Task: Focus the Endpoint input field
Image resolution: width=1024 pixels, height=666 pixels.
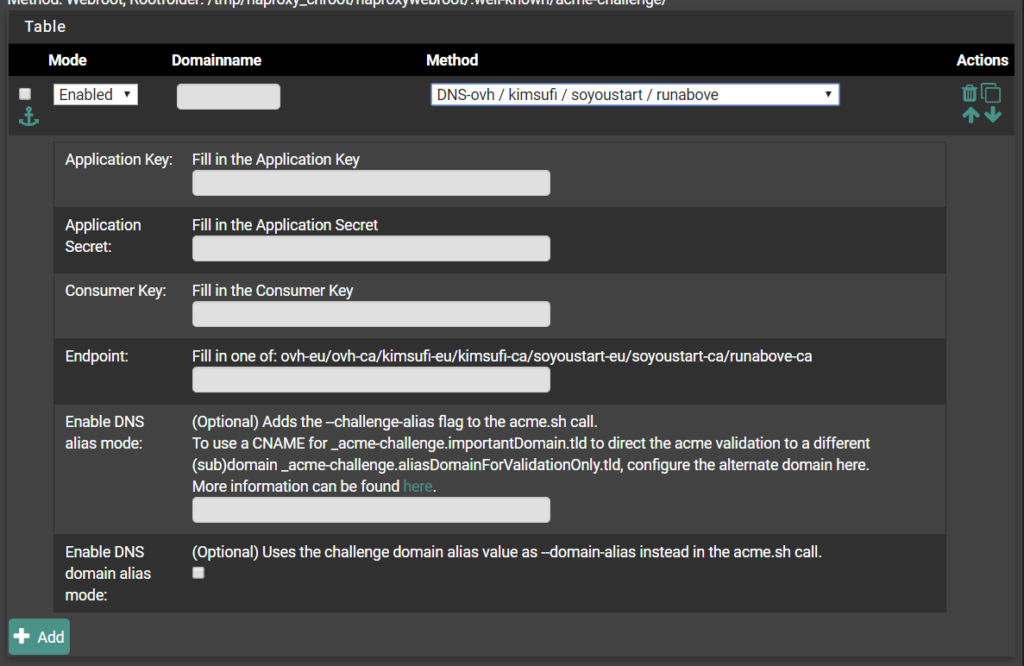Action: 371,380
